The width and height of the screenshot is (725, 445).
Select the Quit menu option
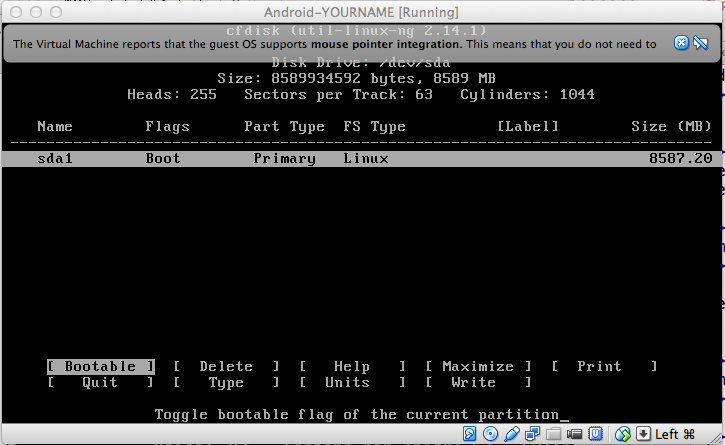[100, 383]
